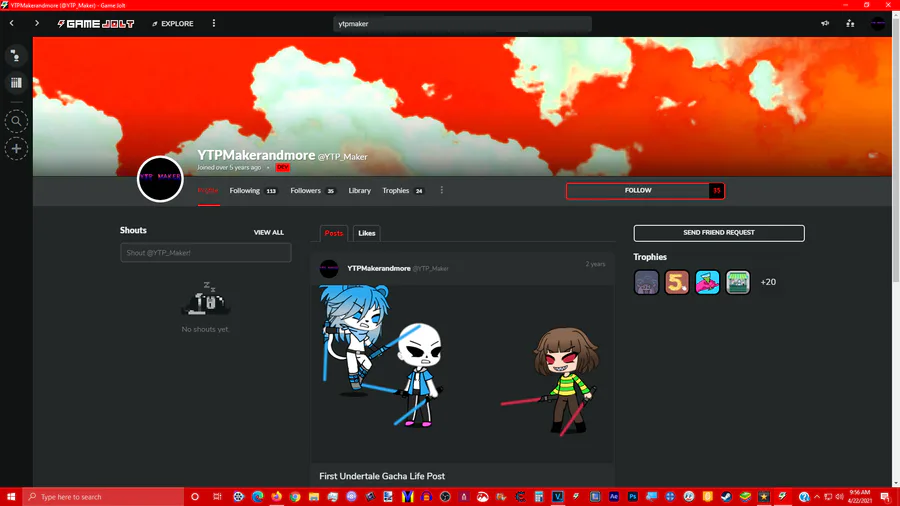Click the YTP Maker profile avatar

(x=160, y=178)
